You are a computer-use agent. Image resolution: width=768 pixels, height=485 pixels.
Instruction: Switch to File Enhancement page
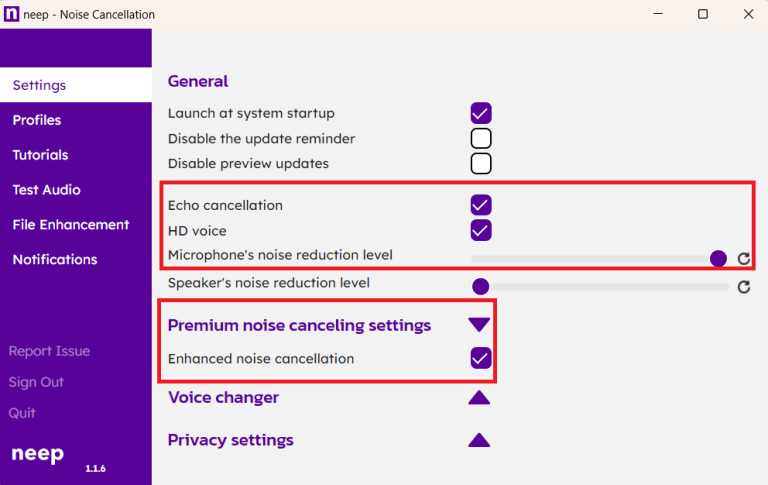71,225
